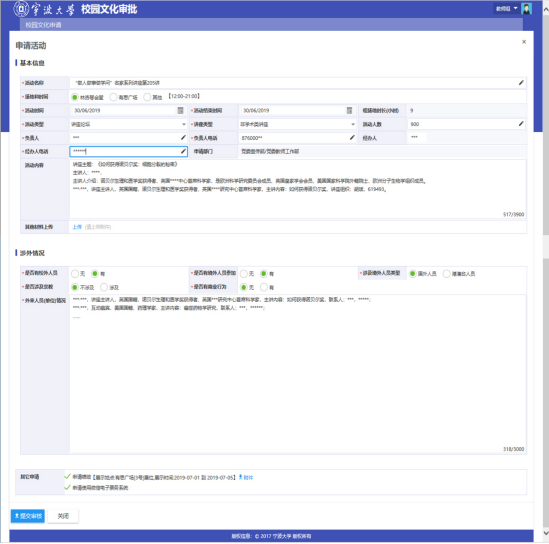Screen dimensions: 549x544
Task: Click the page's vertical scrollbar on the right
Action: pos(545,140)
